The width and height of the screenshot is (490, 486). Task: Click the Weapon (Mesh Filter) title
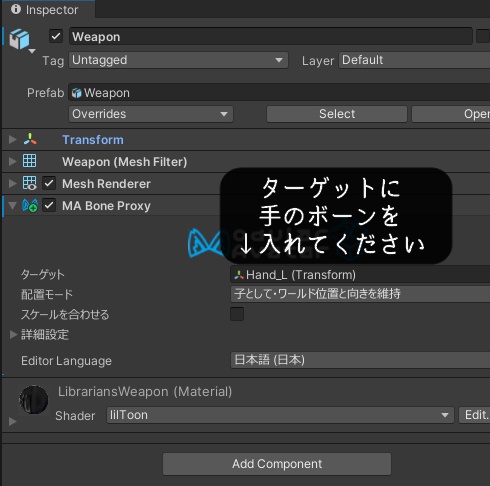[124, 162]
